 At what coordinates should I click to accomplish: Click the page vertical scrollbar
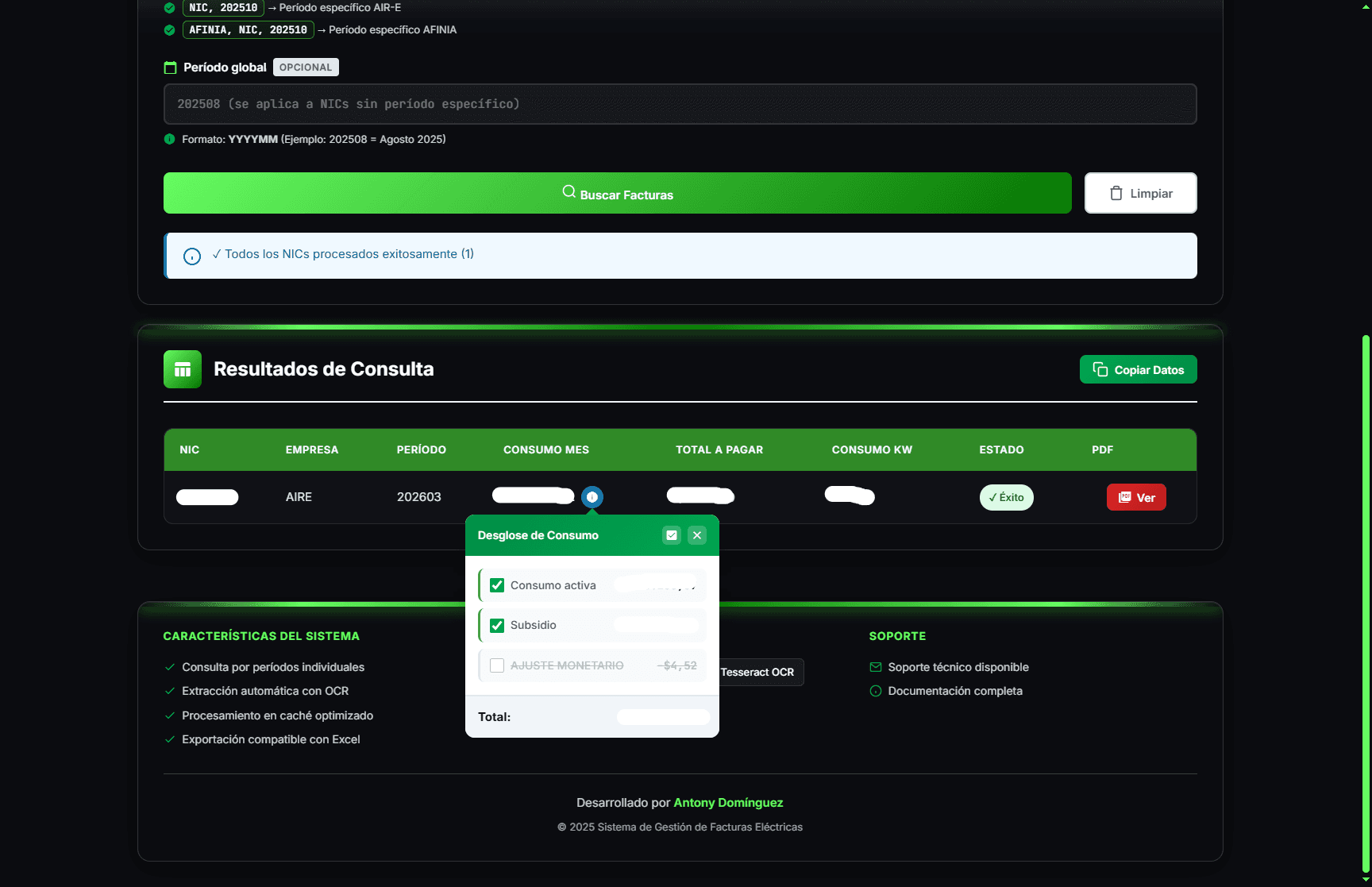pyautogui.click(x=1366, y=604)
